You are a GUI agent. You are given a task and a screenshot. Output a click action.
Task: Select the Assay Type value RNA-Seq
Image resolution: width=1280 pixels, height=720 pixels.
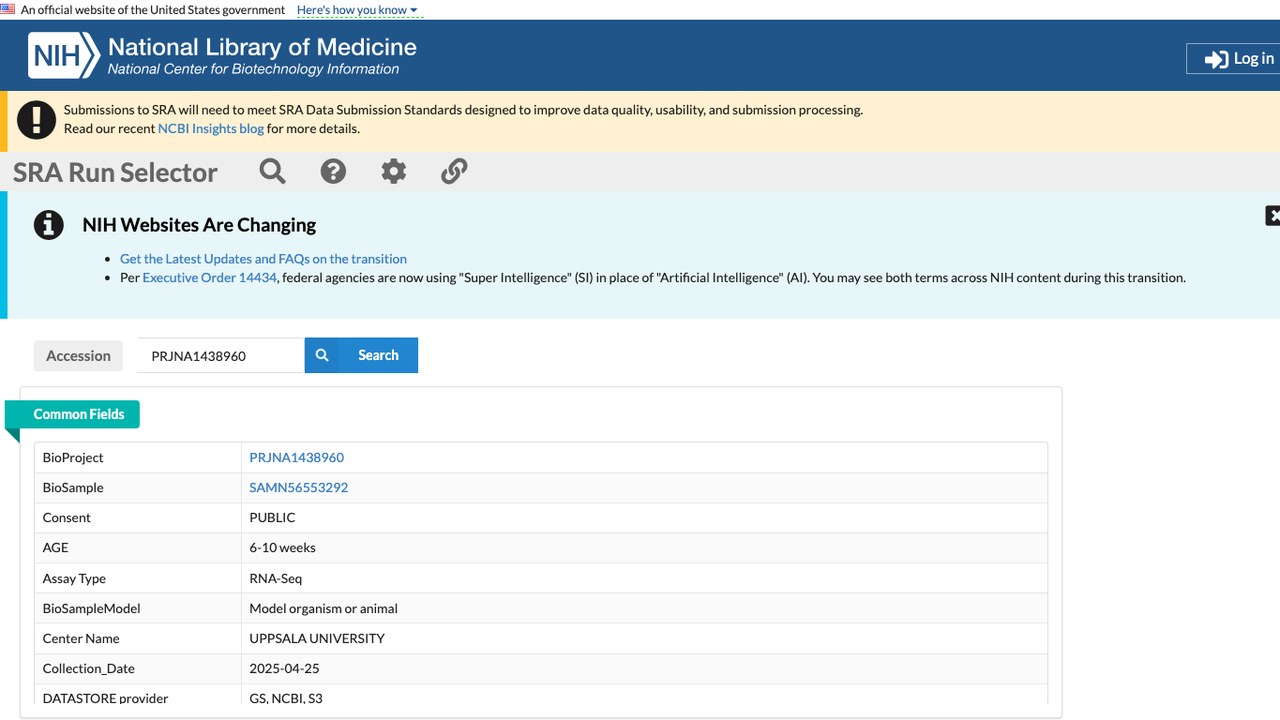pos(276,578)
